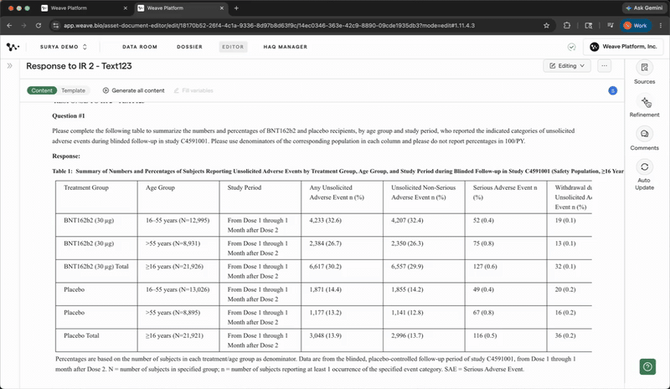The height and width of the screenshot is (389, 670).
Task: Click the document title Response to IR 2
Action: 79,66
